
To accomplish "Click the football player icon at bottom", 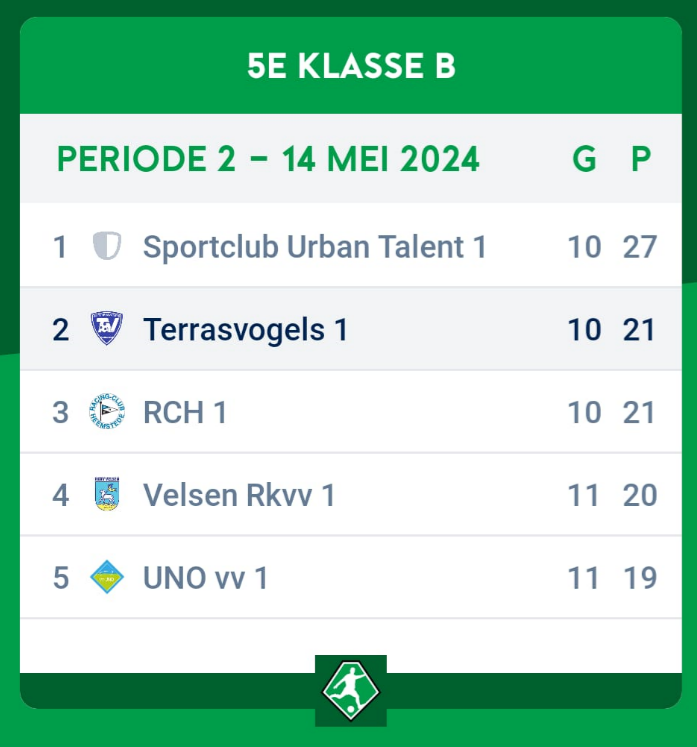I will pyautogui.click(x=350, y=690).
